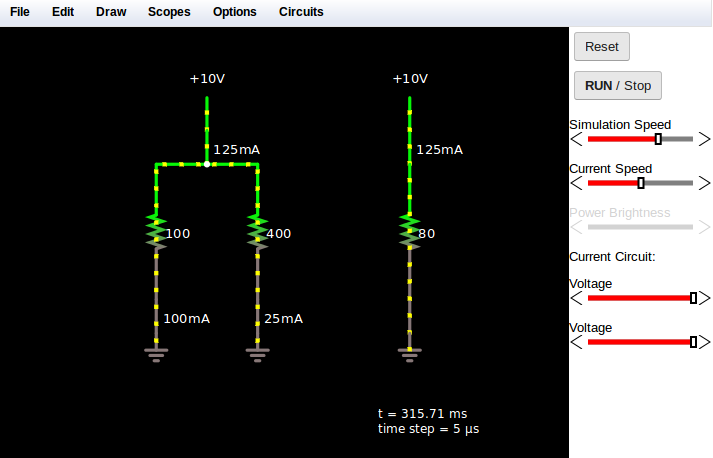
Task: Open the Scopes menu
Action: pyautogui.click(x=169, y=12)
